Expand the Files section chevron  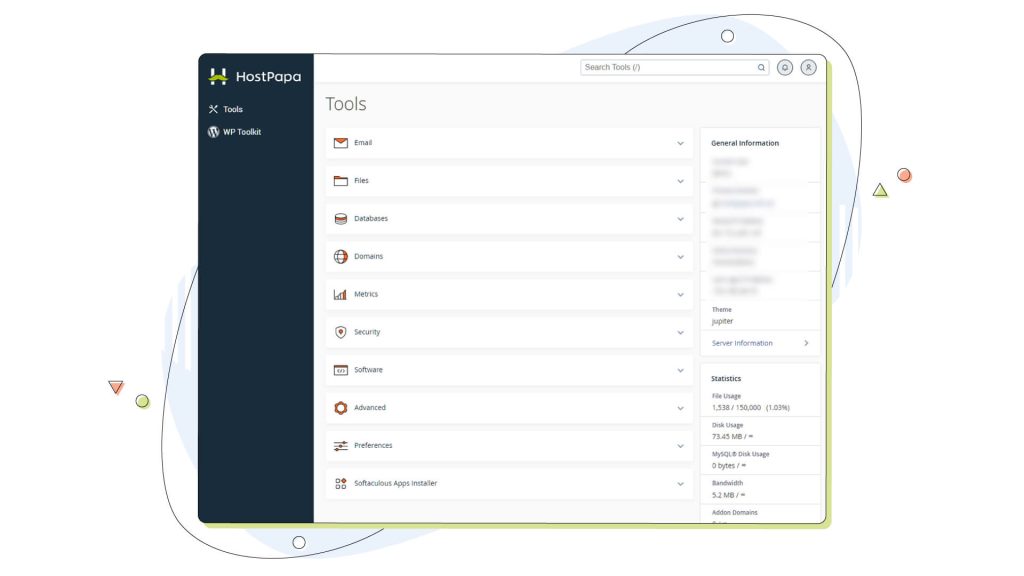pos(680,182)
